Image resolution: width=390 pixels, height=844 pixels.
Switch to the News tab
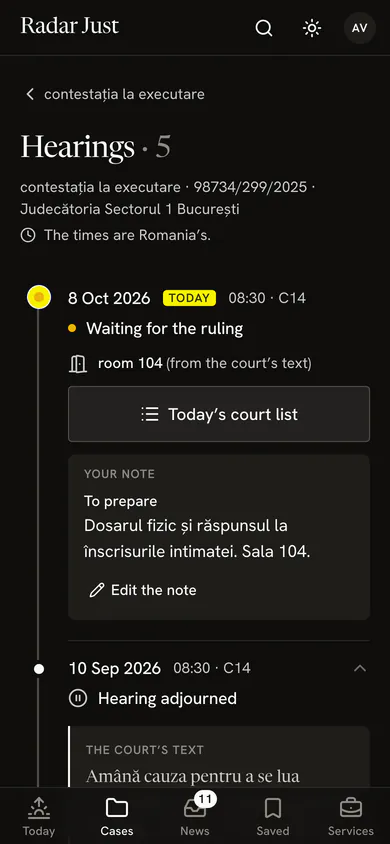(195, 817)
